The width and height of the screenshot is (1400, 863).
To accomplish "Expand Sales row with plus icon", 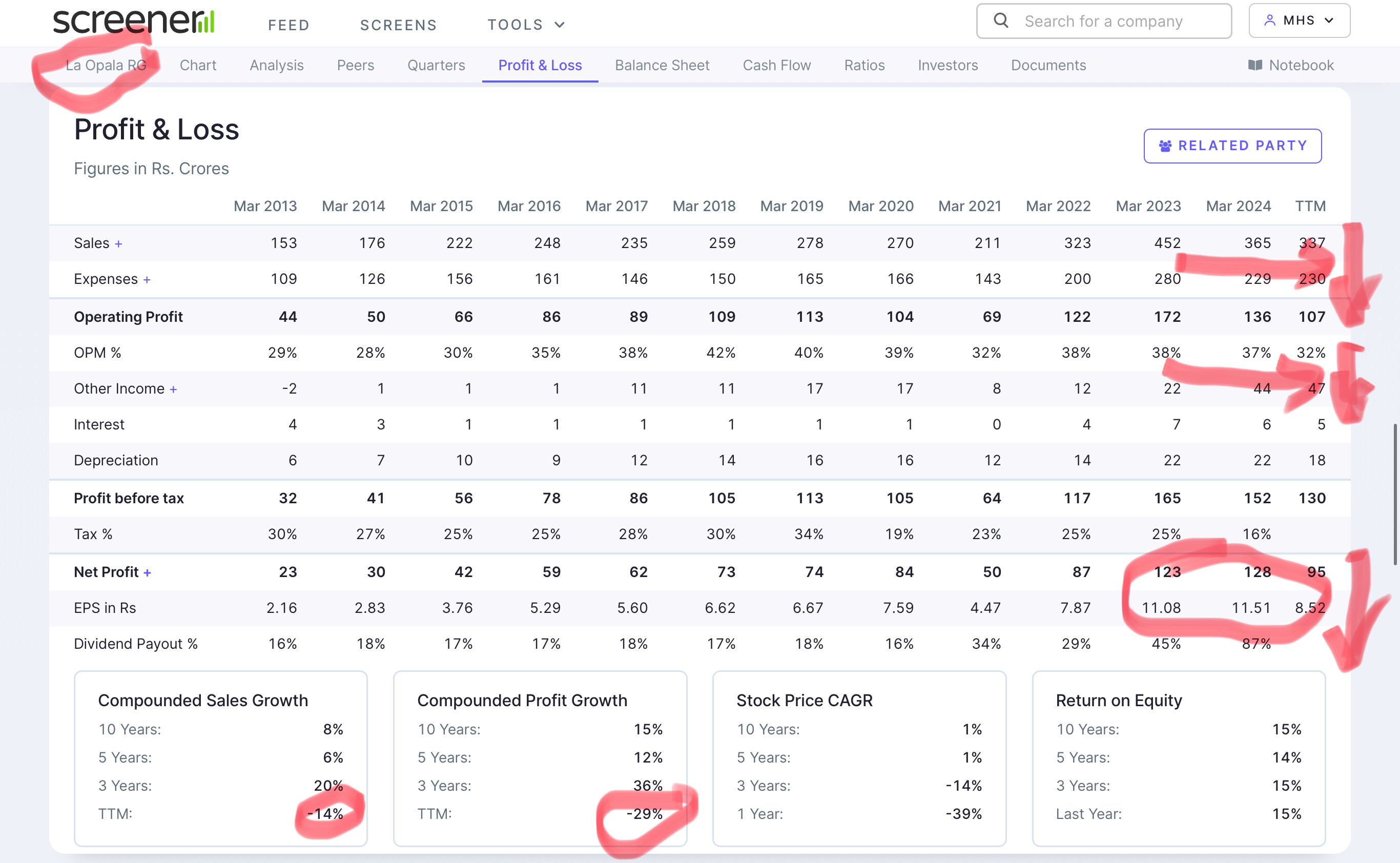I will [x=119, y=244].
